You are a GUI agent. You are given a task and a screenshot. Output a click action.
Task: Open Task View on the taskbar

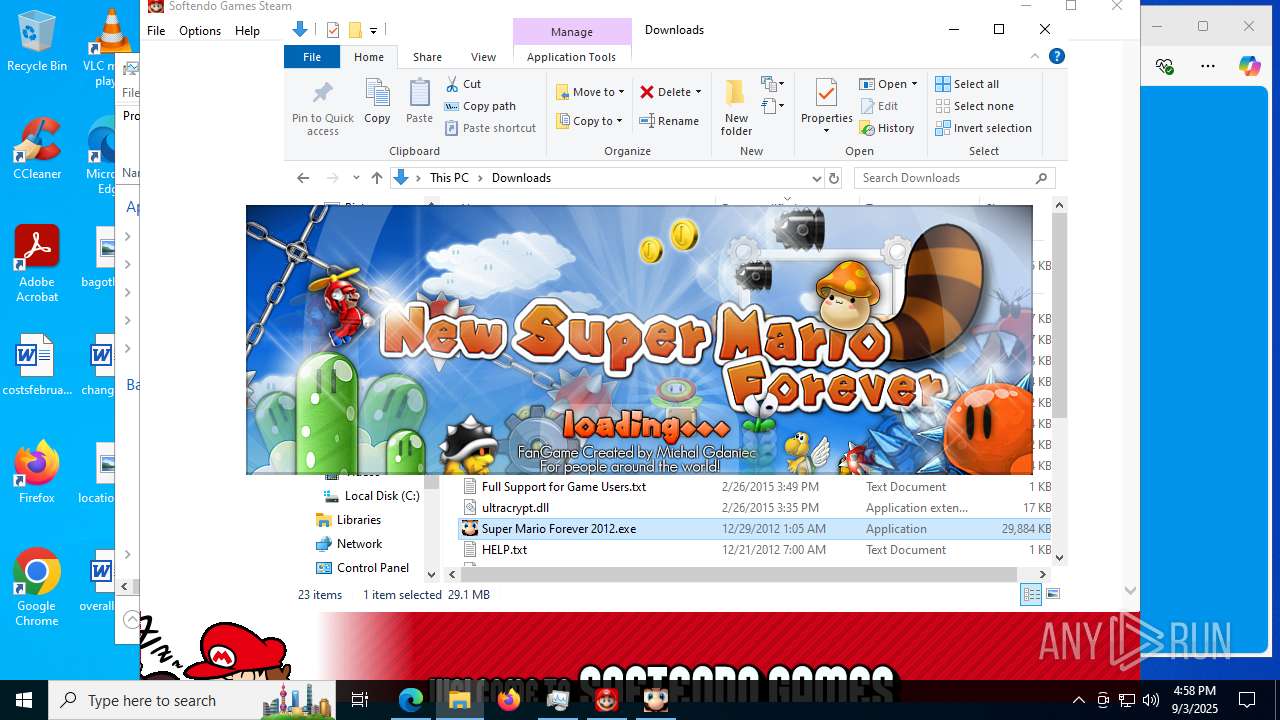click(x=360, y=700)
